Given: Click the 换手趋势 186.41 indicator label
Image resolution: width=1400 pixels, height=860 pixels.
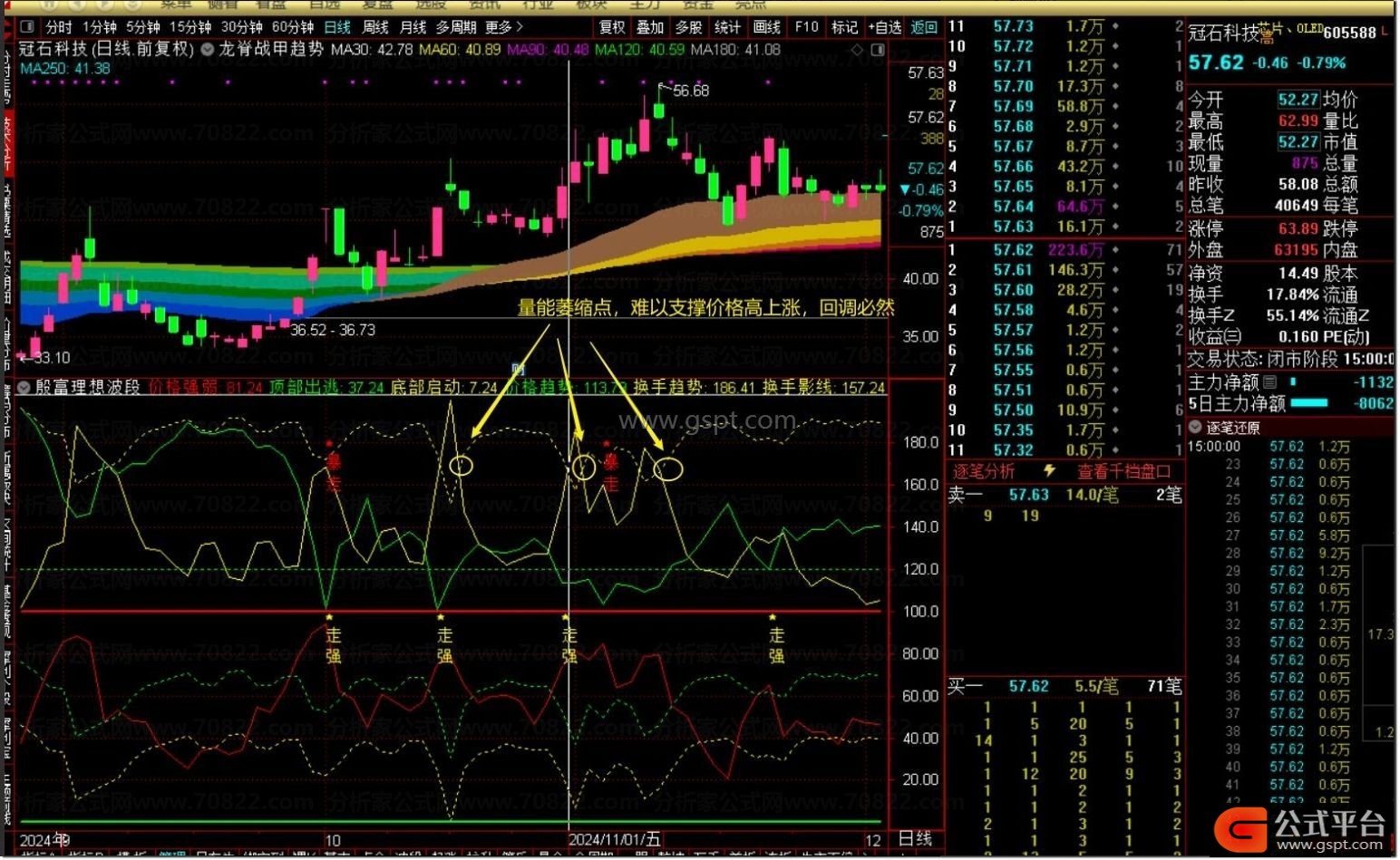Looking at the screenshot, I should click(695, 388).
